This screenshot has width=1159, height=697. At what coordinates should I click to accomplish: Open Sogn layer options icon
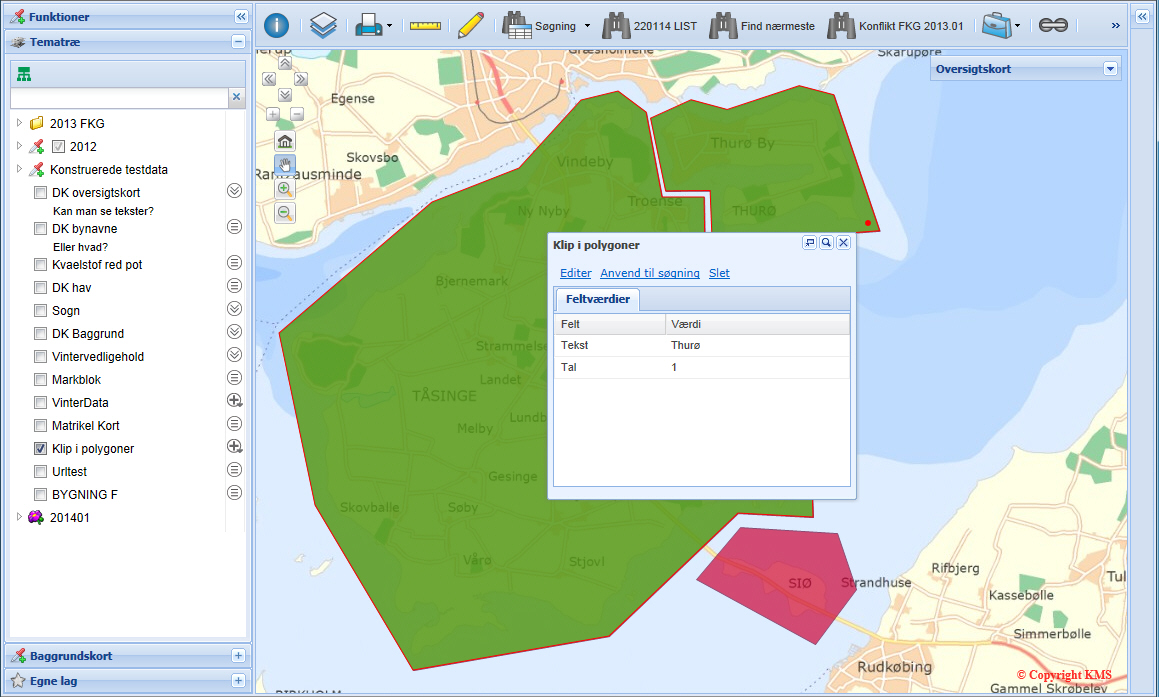234,308
